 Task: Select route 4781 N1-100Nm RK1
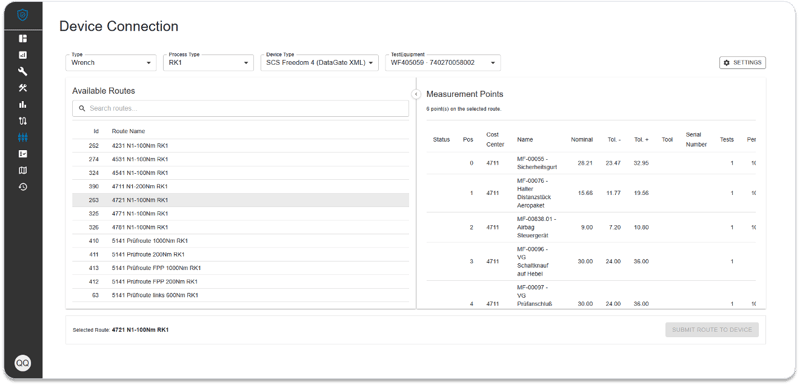[x=240, y=227]
